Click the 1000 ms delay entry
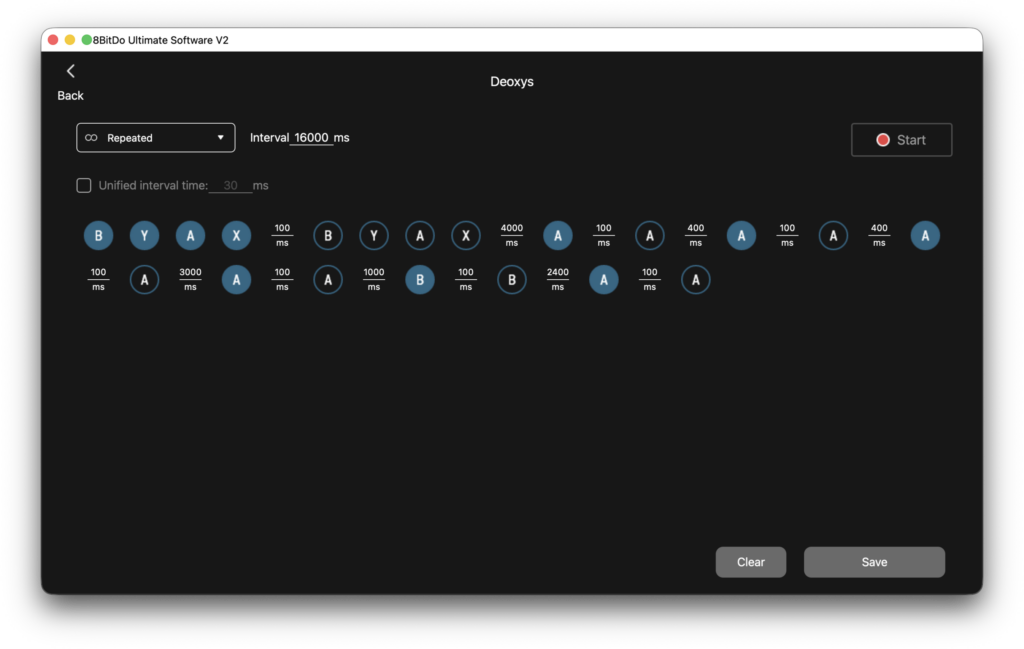 (374, 280)
